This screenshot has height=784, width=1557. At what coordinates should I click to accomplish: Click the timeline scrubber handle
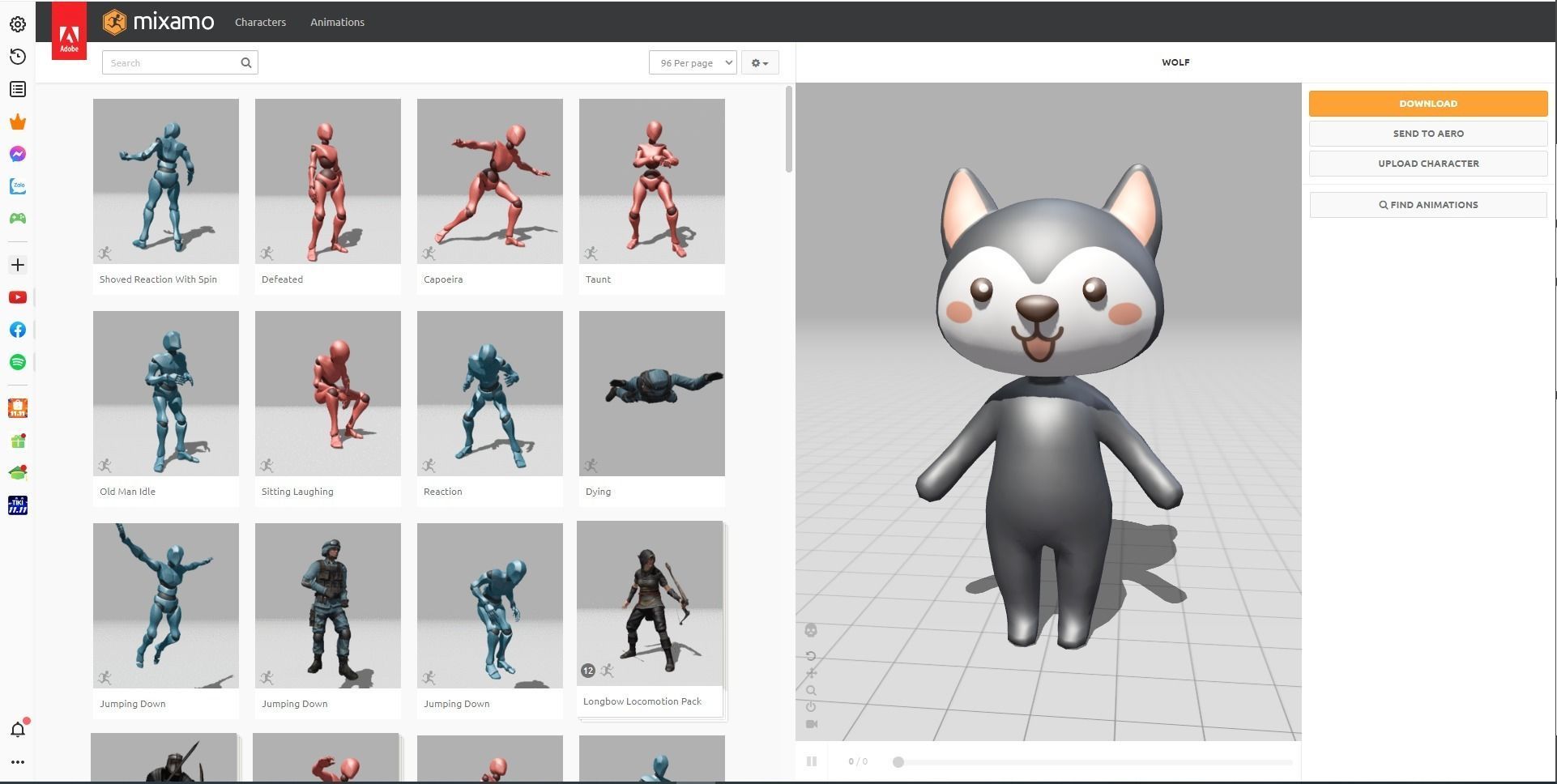pos(898,762)
